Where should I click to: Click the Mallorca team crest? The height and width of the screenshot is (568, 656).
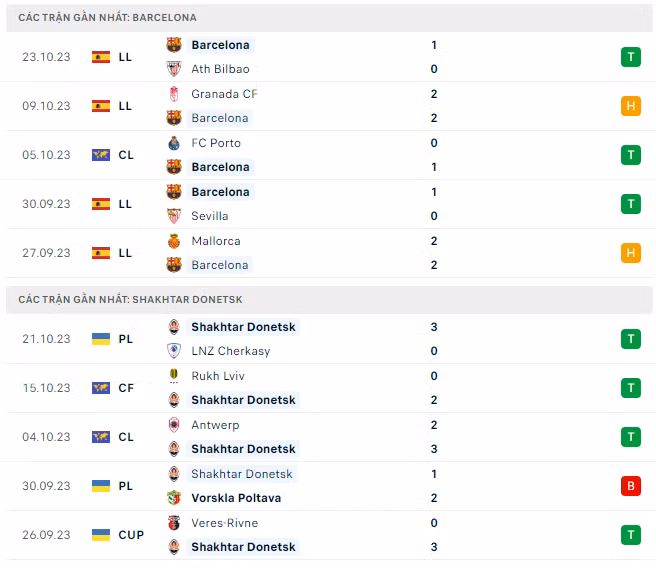point(174,241)
